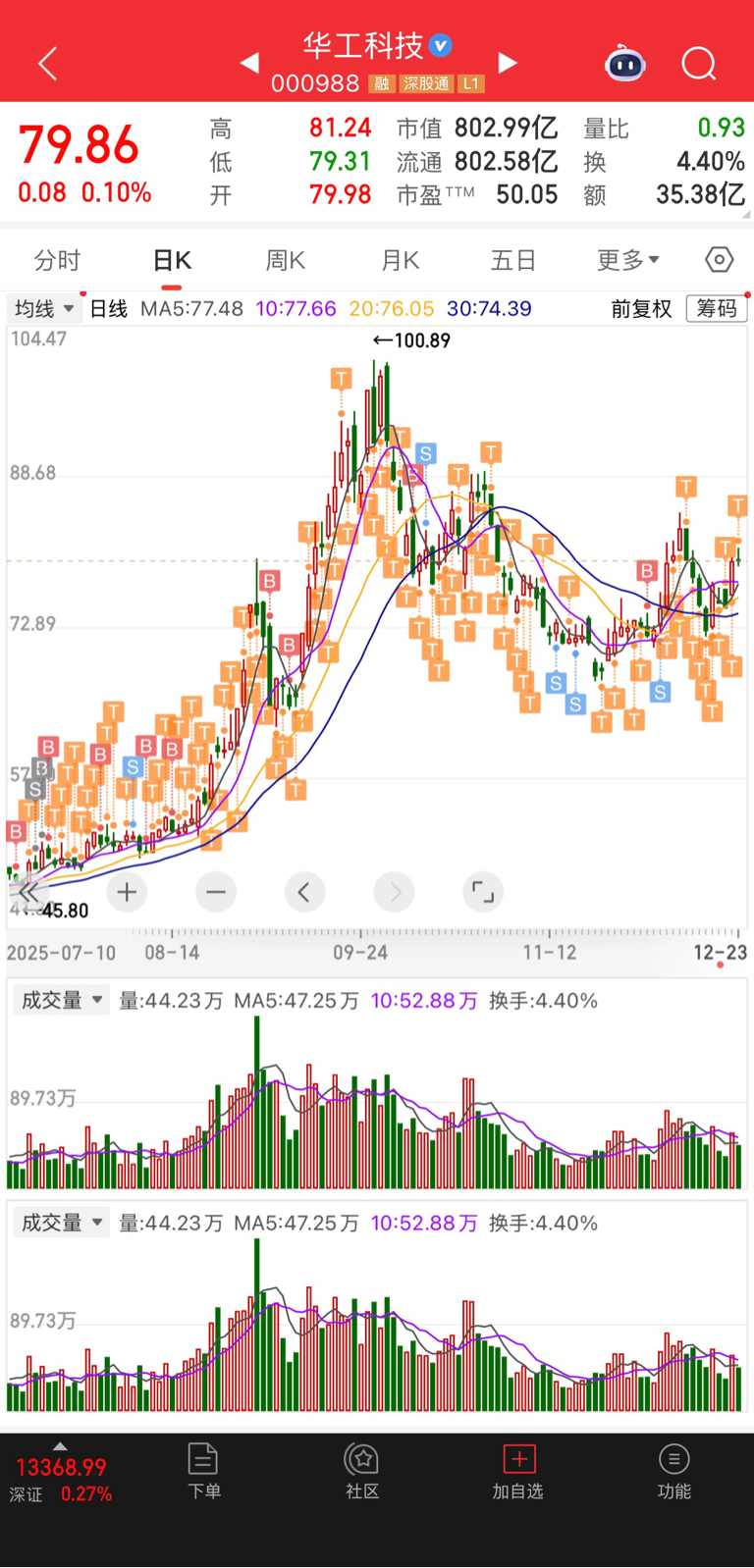
Task: Toggle 前复权 price adjustment
Action: 641,309
